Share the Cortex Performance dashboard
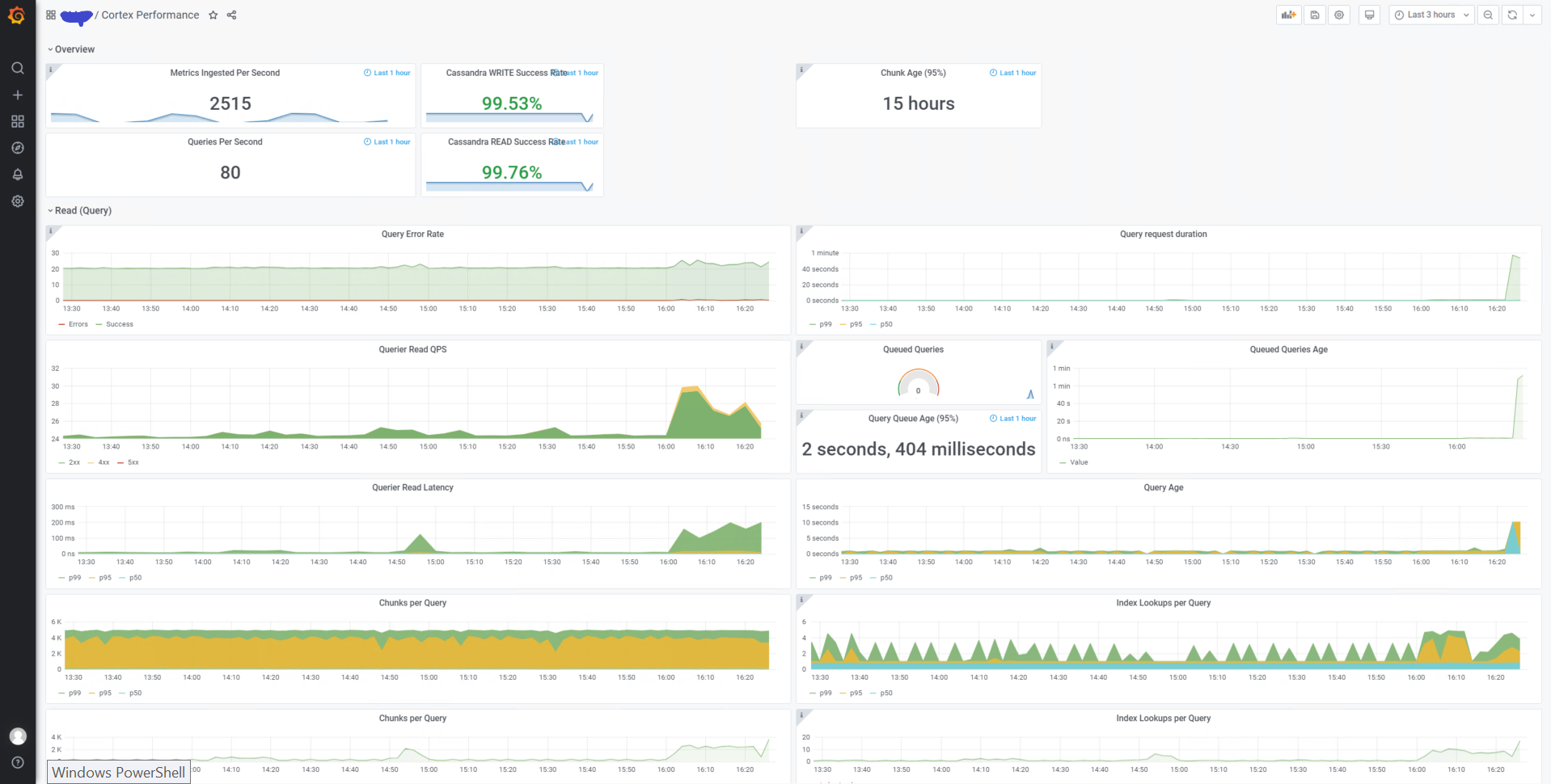1551x784 pixels. coord(231,15)
